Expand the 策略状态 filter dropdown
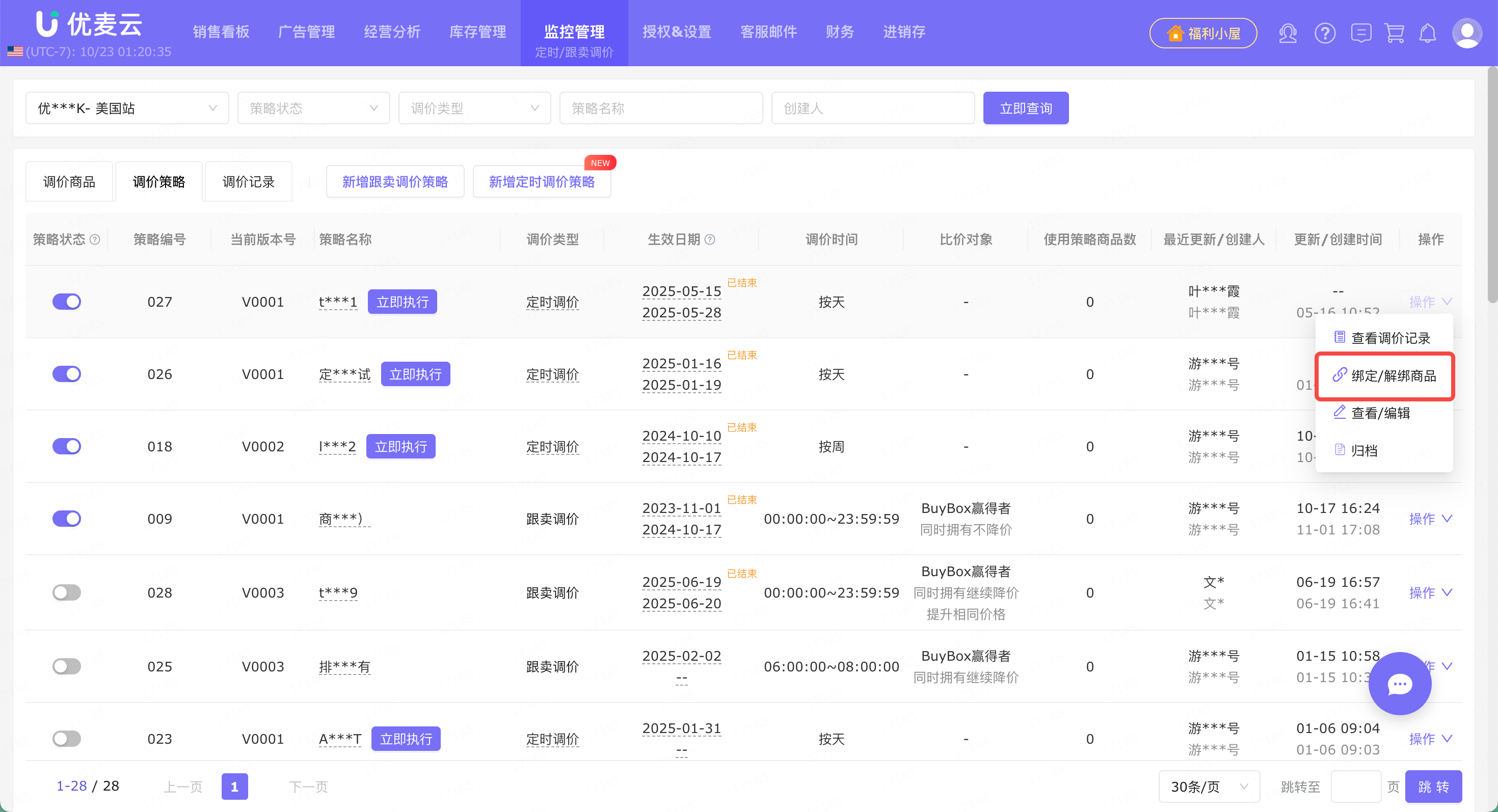Screen dimensions: 1498x812 [313, 108]
